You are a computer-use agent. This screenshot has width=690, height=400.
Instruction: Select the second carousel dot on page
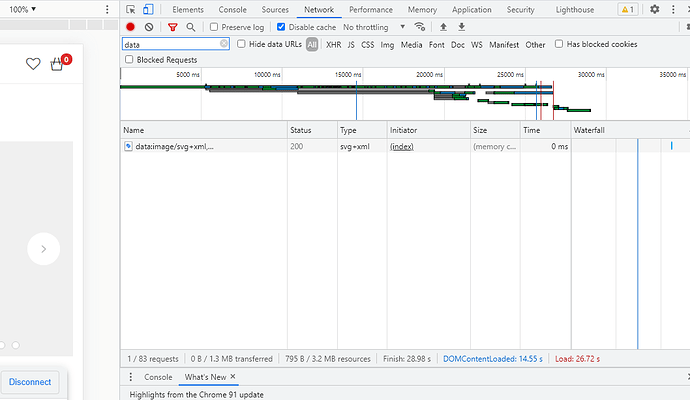point(16,345)
